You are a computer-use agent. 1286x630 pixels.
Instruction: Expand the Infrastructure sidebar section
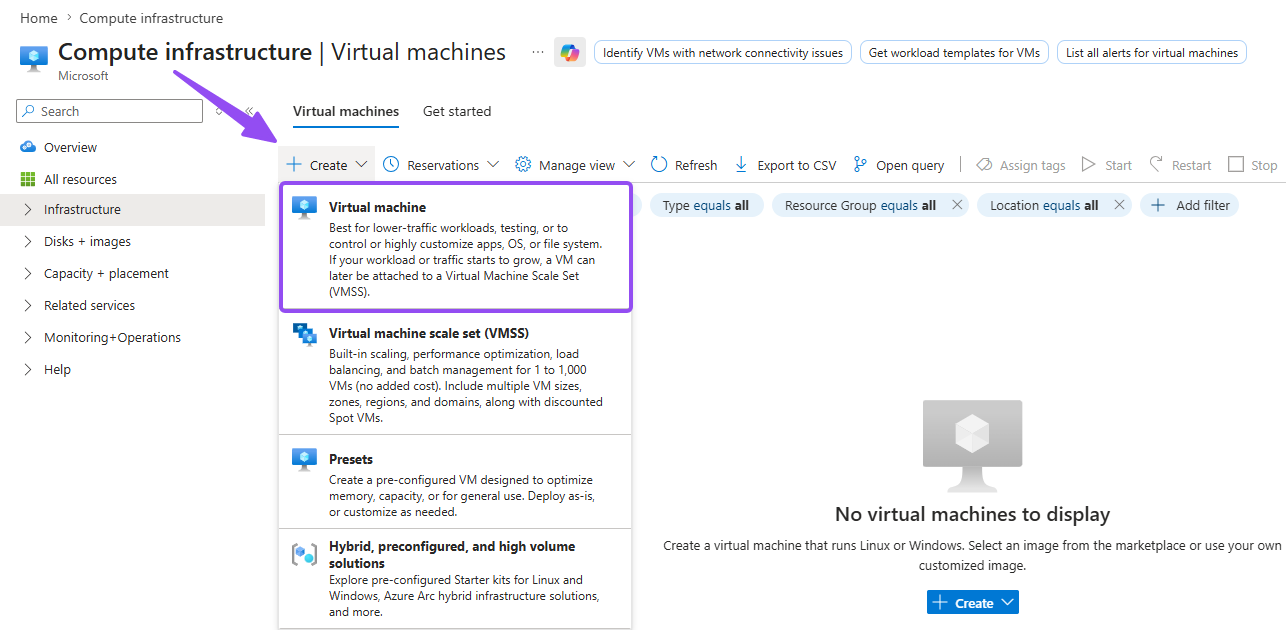[x=28, y=209]
